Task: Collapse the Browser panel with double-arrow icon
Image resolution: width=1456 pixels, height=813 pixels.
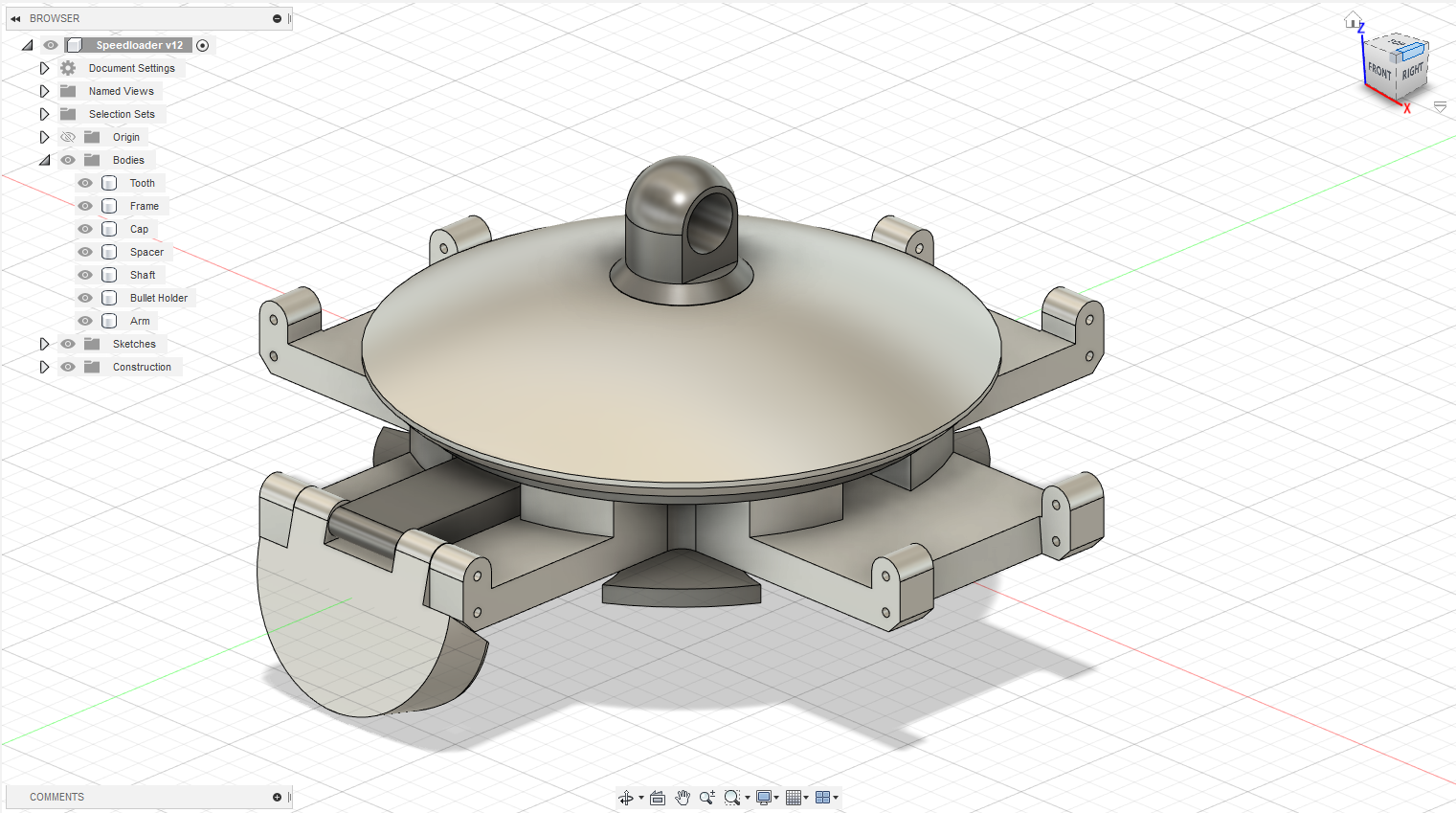Action: point(15,18)
